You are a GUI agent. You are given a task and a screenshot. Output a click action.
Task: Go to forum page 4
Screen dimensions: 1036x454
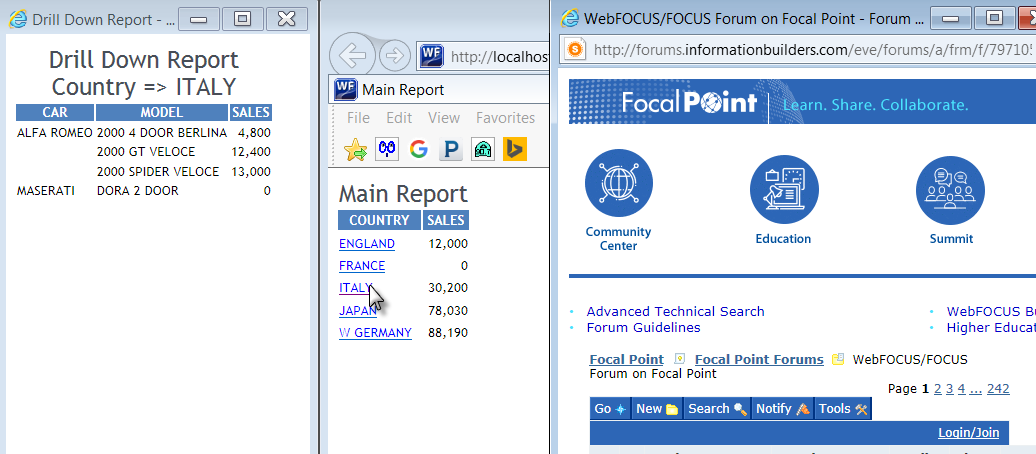[x=961, y=389]
